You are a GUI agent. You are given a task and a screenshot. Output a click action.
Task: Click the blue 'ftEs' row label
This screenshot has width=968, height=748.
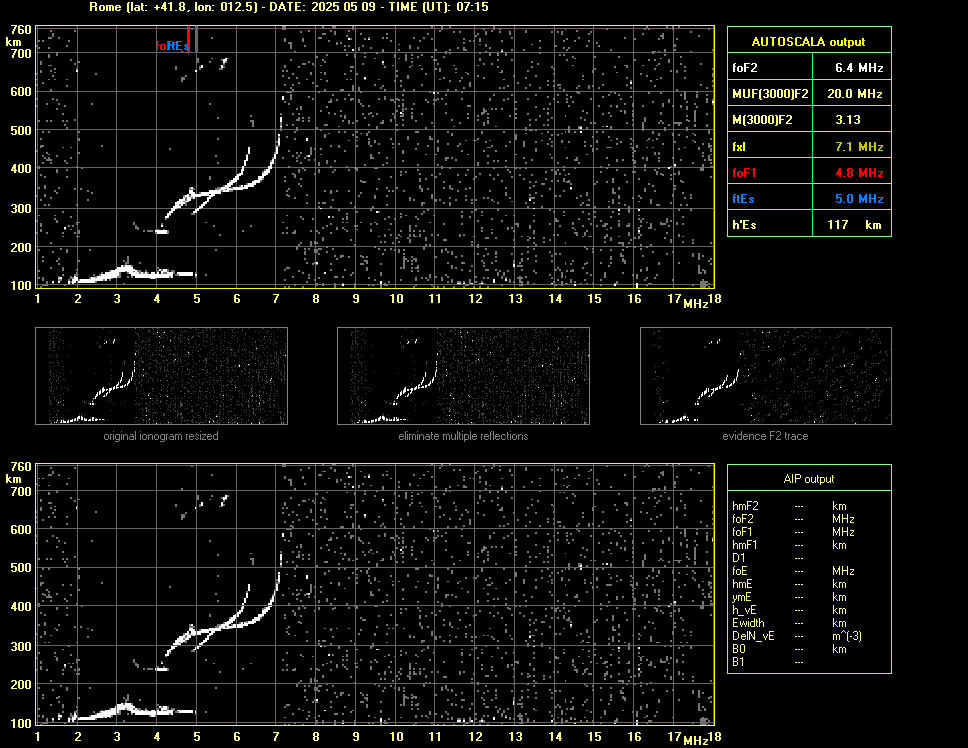point(743,199)
